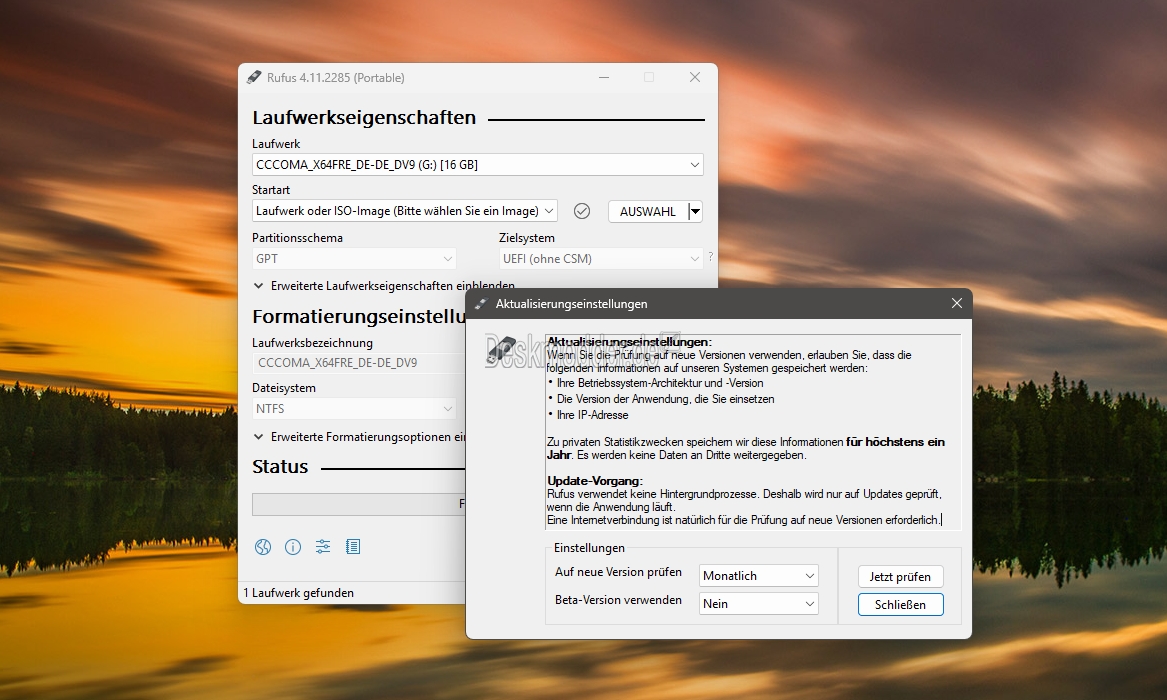Open settings via the sliders icon
The image size is (1167, 700).
point(323,547)
